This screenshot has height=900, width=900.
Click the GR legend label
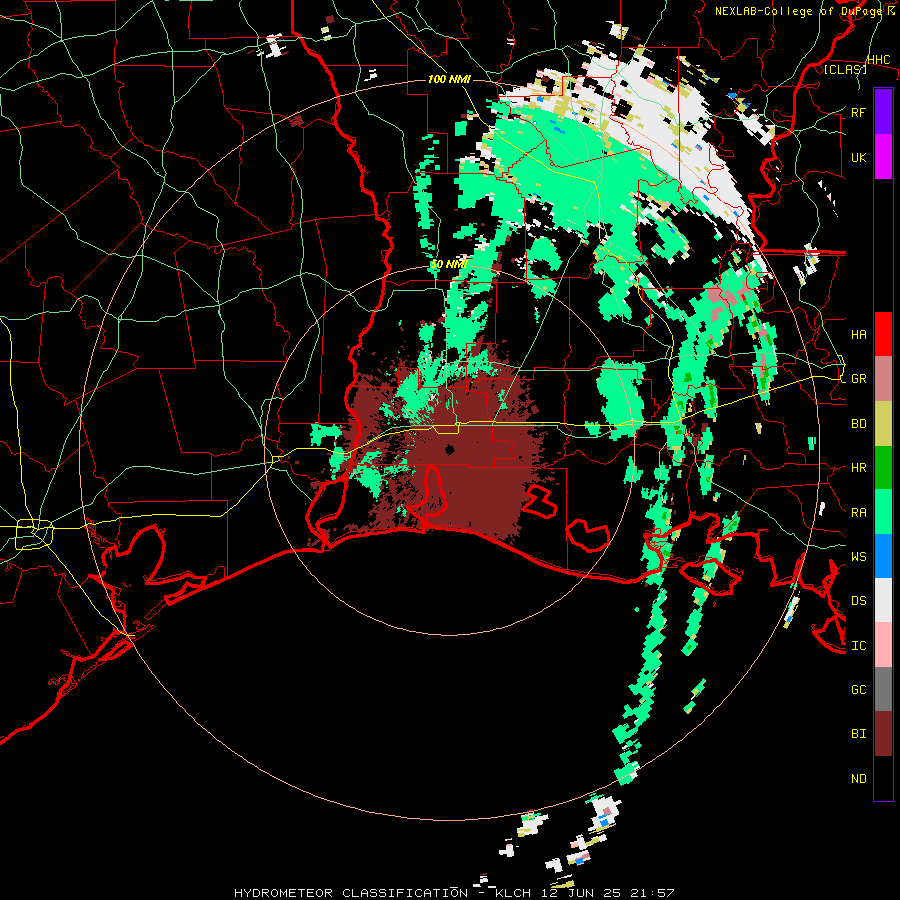click(x=858, y=379)
